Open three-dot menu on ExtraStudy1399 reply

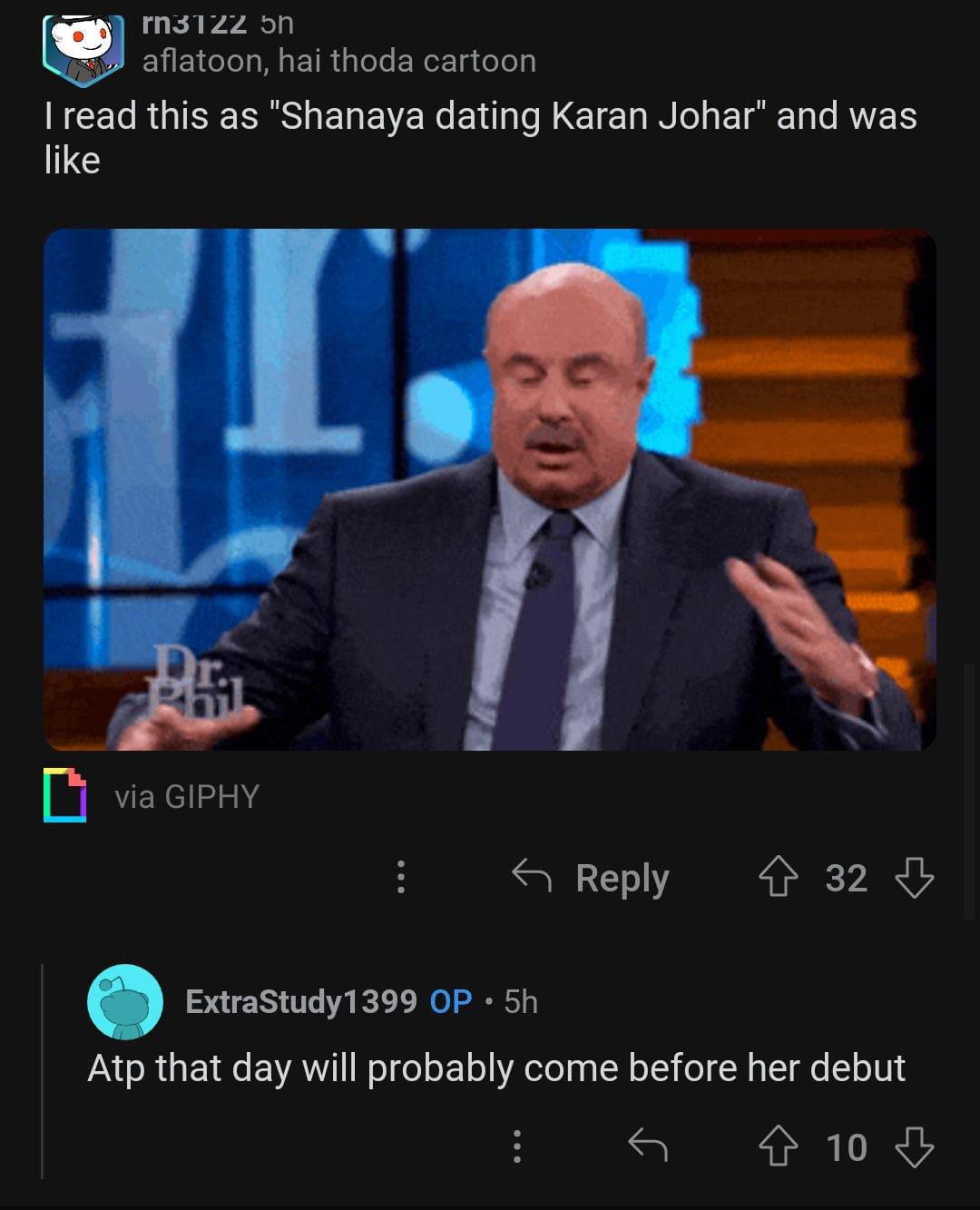coord(516,1146)
